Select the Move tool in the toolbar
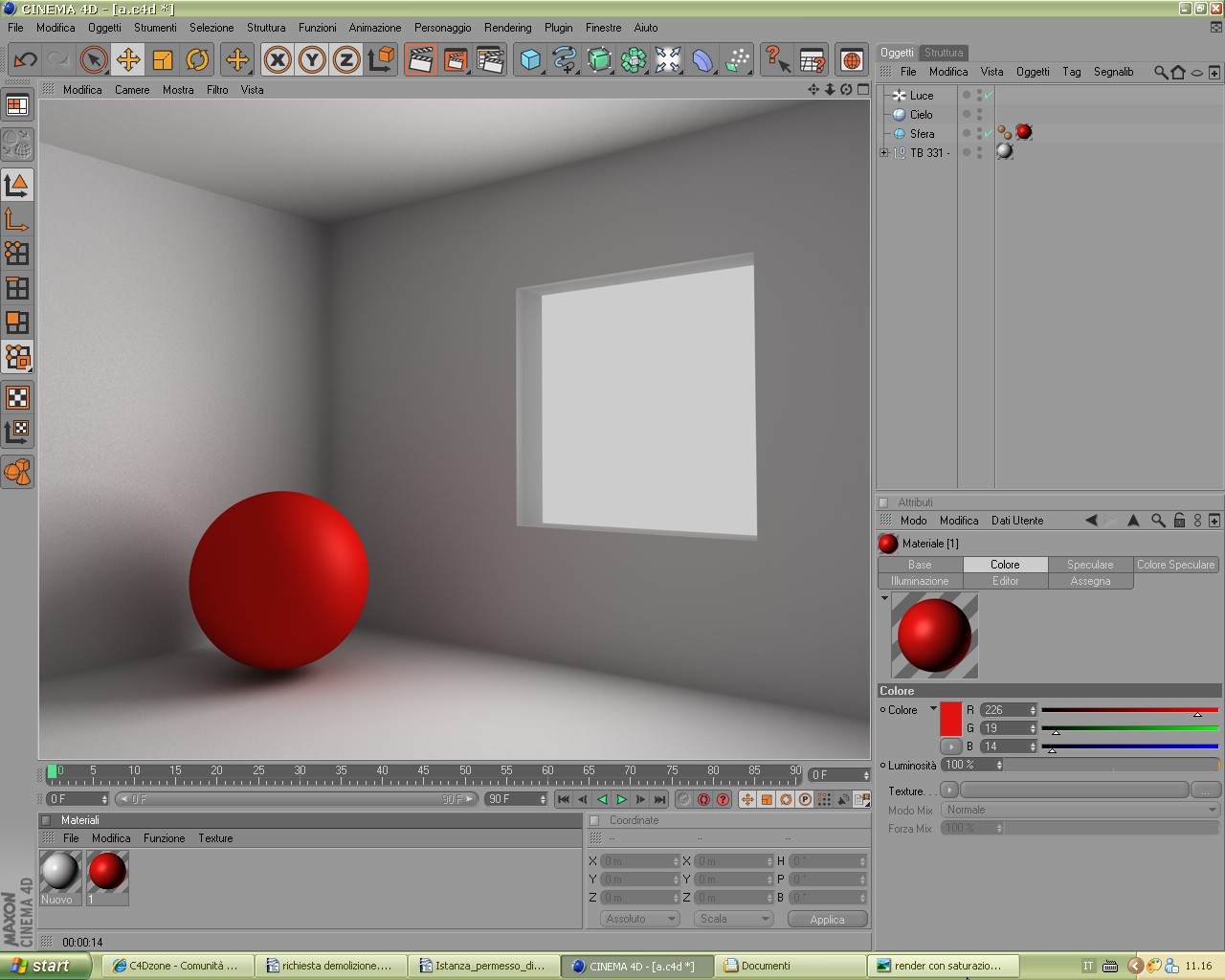 coord(128,60)
